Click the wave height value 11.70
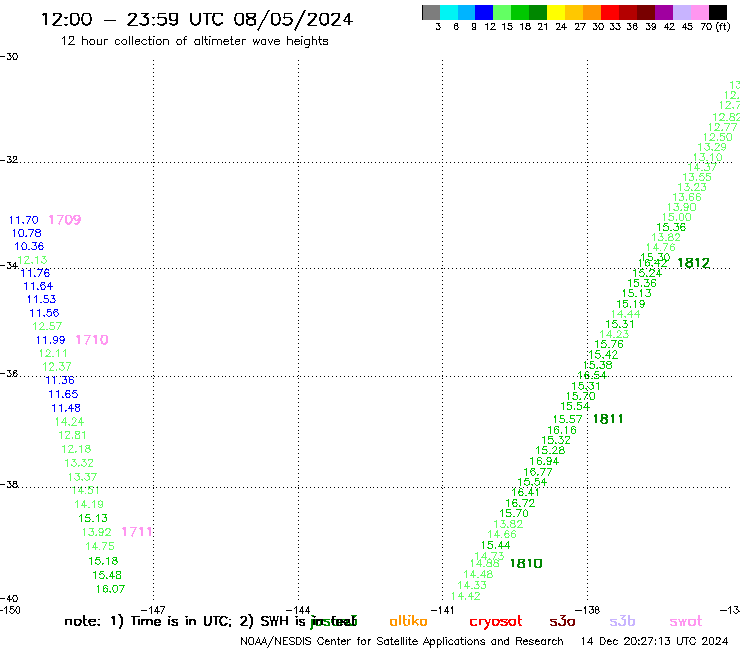This screenshot has width=740, height=650. (24, 220)
